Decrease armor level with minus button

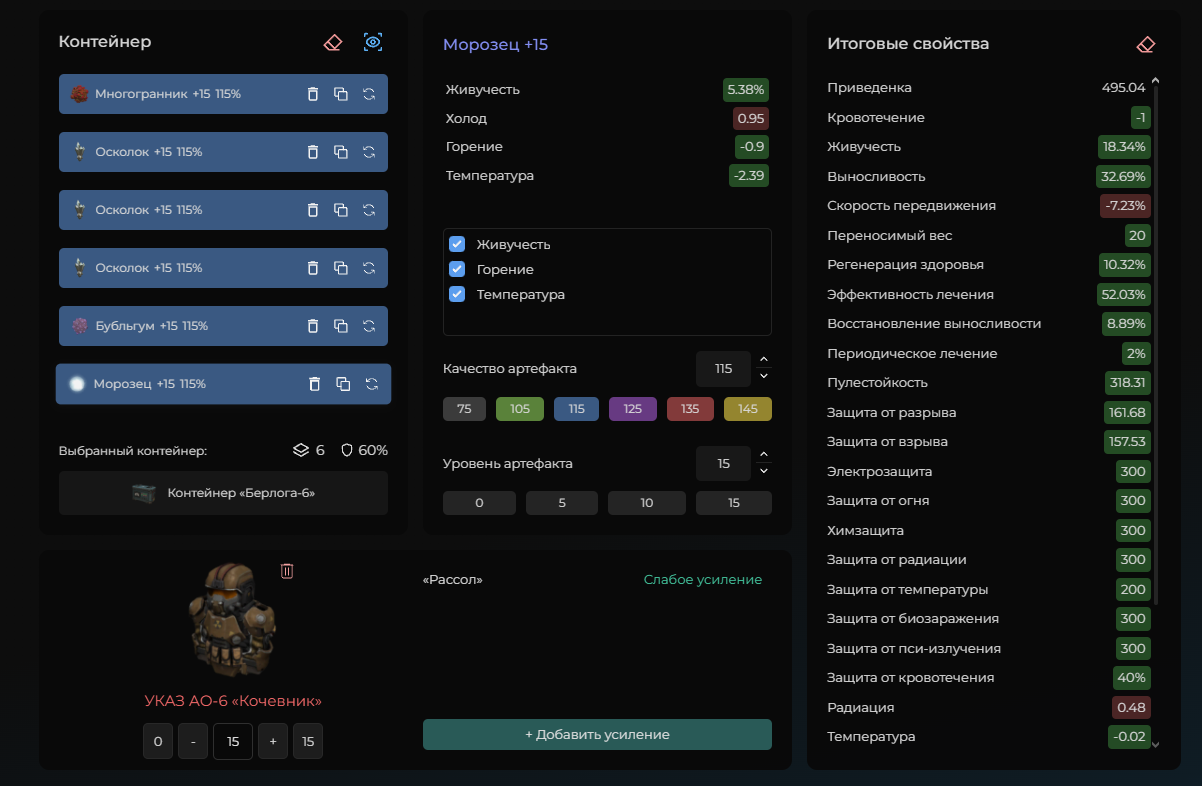click(x=193, y=741)
